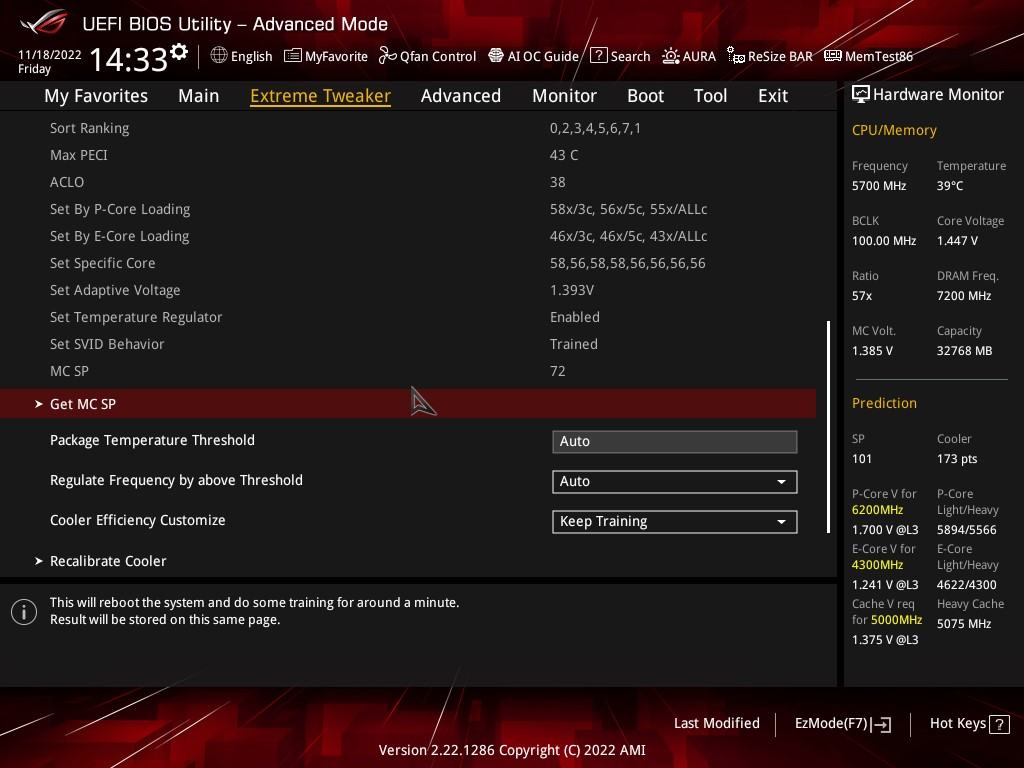Toggle ReSize BAR icon
Image resolution: width=1024 pixels, height=768 pixels.
[736, 56]
